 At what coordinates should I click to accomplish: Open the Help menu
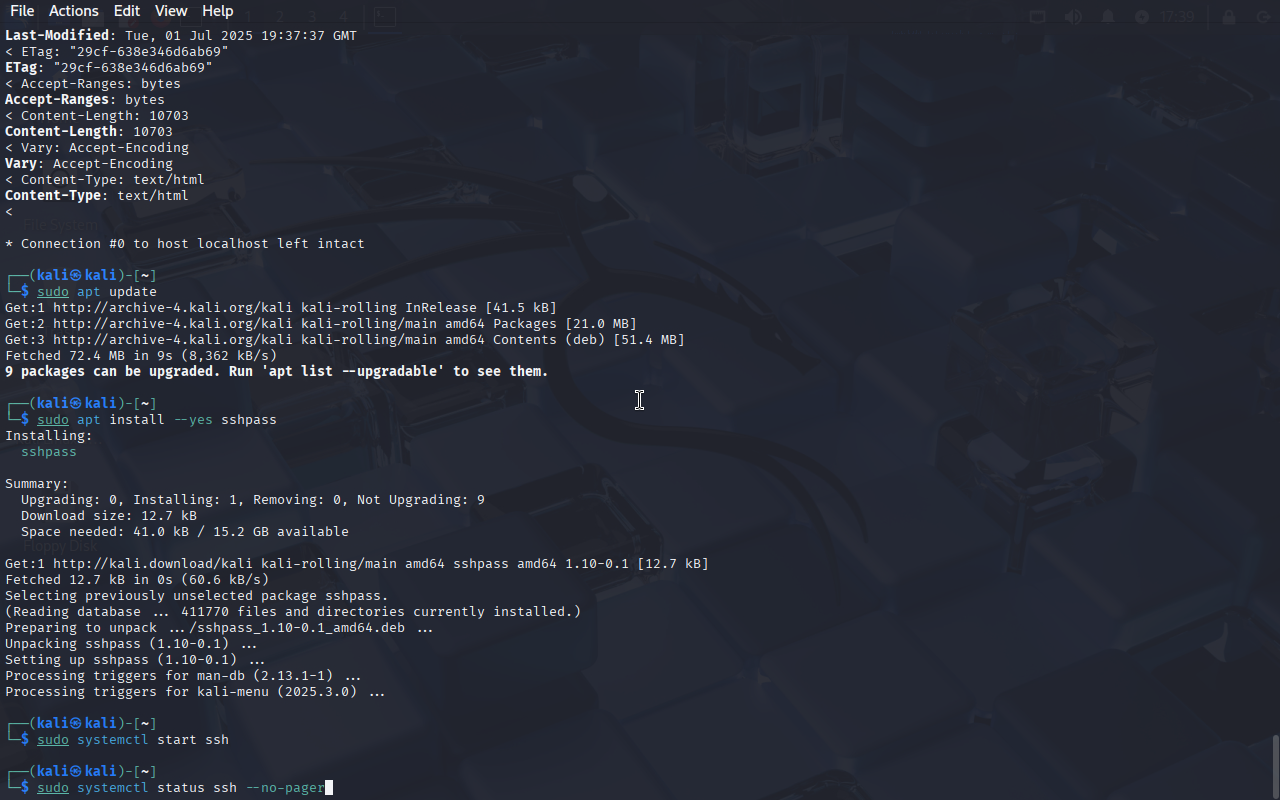(x=218, y=11)
